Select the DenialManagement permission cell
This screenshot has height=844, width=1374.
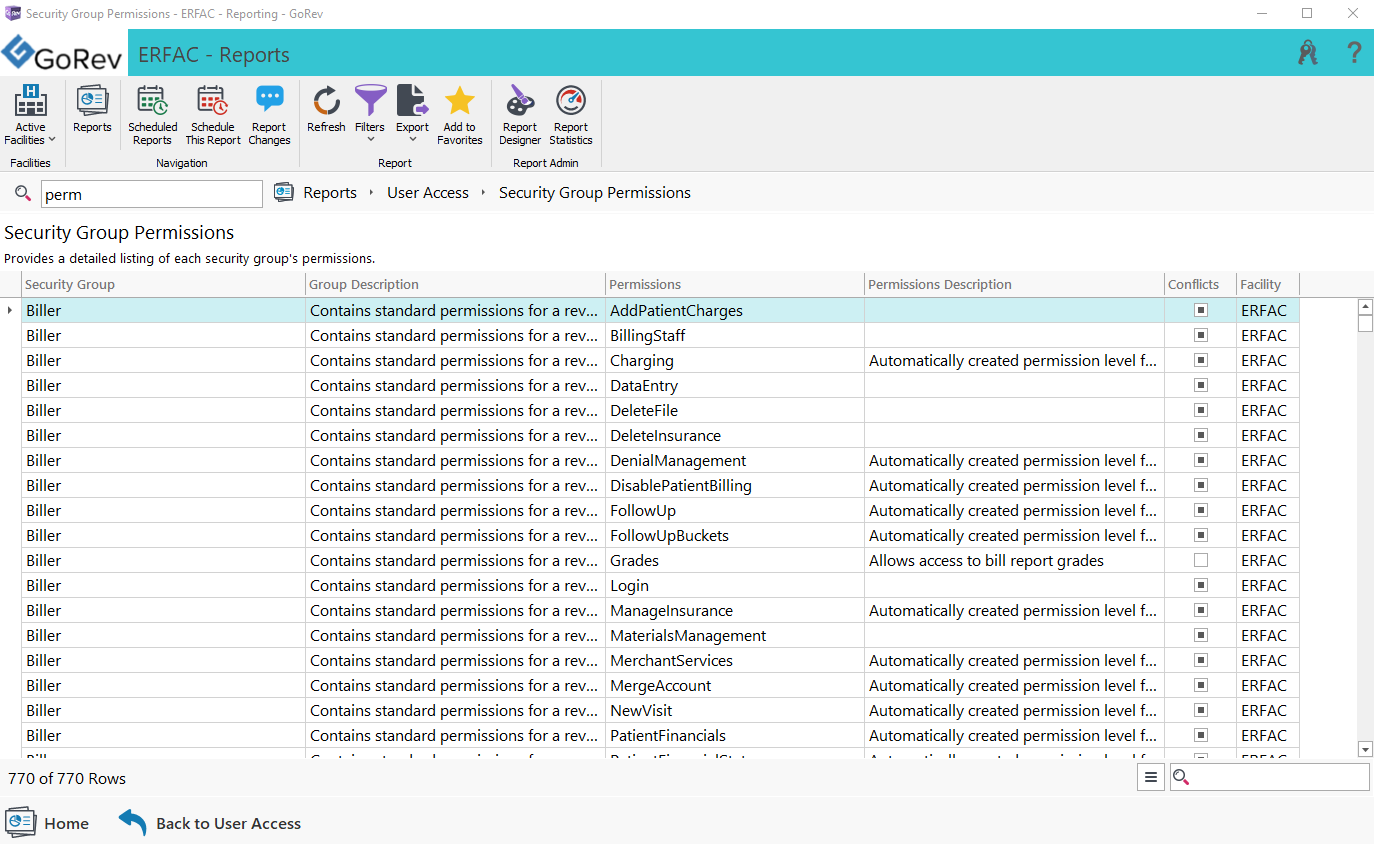736,460
